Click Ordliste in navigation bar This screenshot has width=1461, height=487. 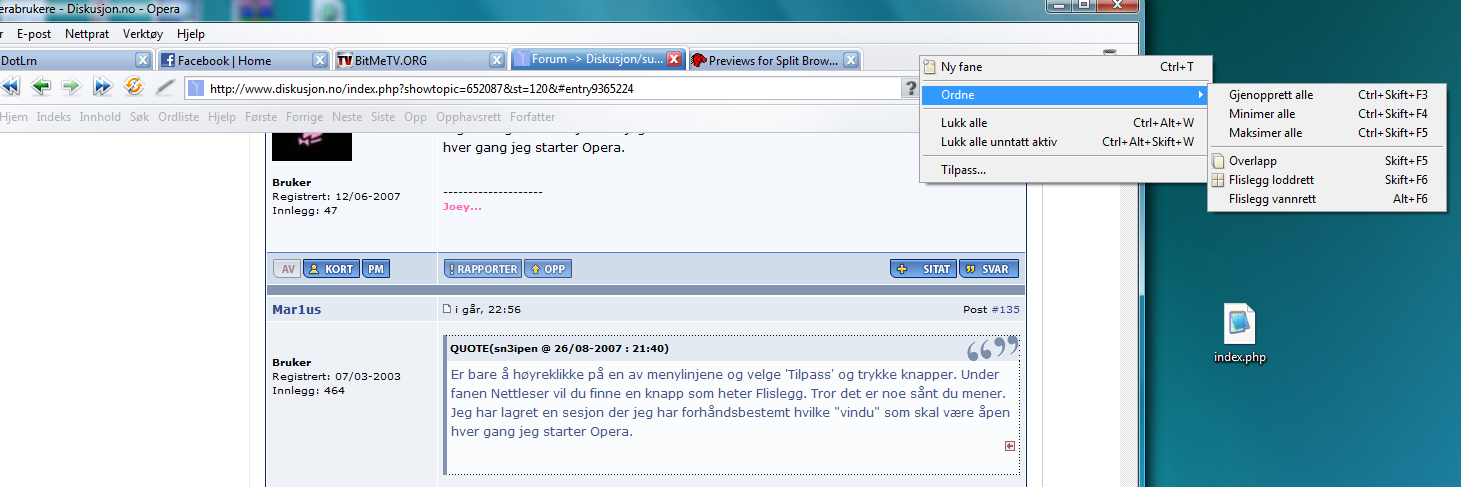[x=179, y=117]
